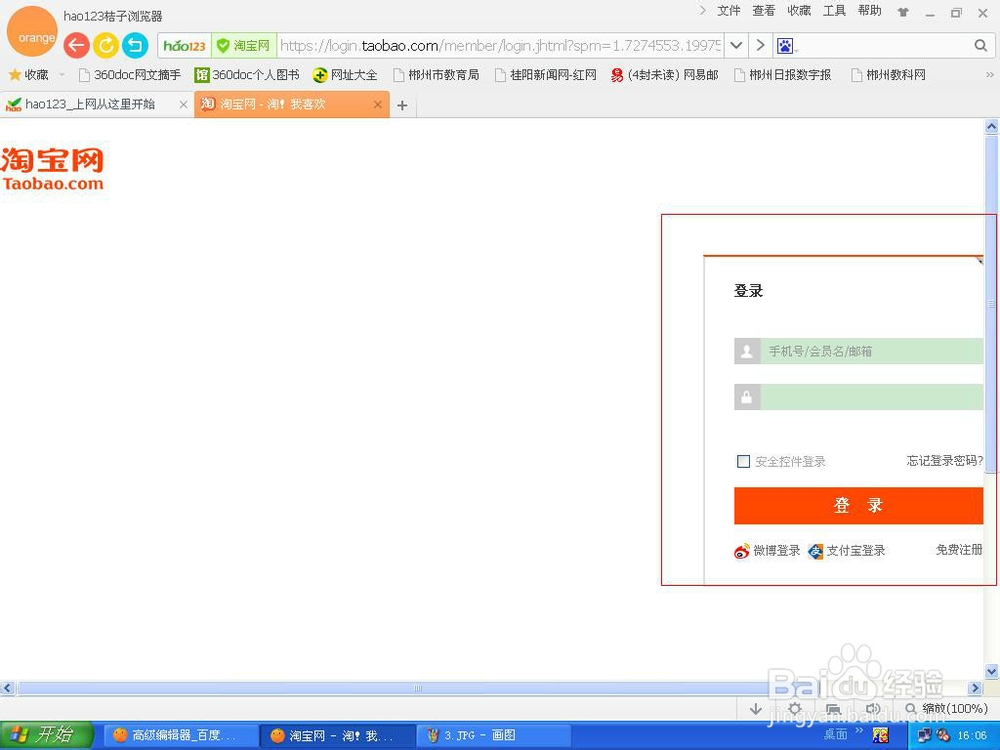Viewport: 1000px width, 750px height.
Task: Click the horizontal scrollbar thumb
Action: pos(418,688)
